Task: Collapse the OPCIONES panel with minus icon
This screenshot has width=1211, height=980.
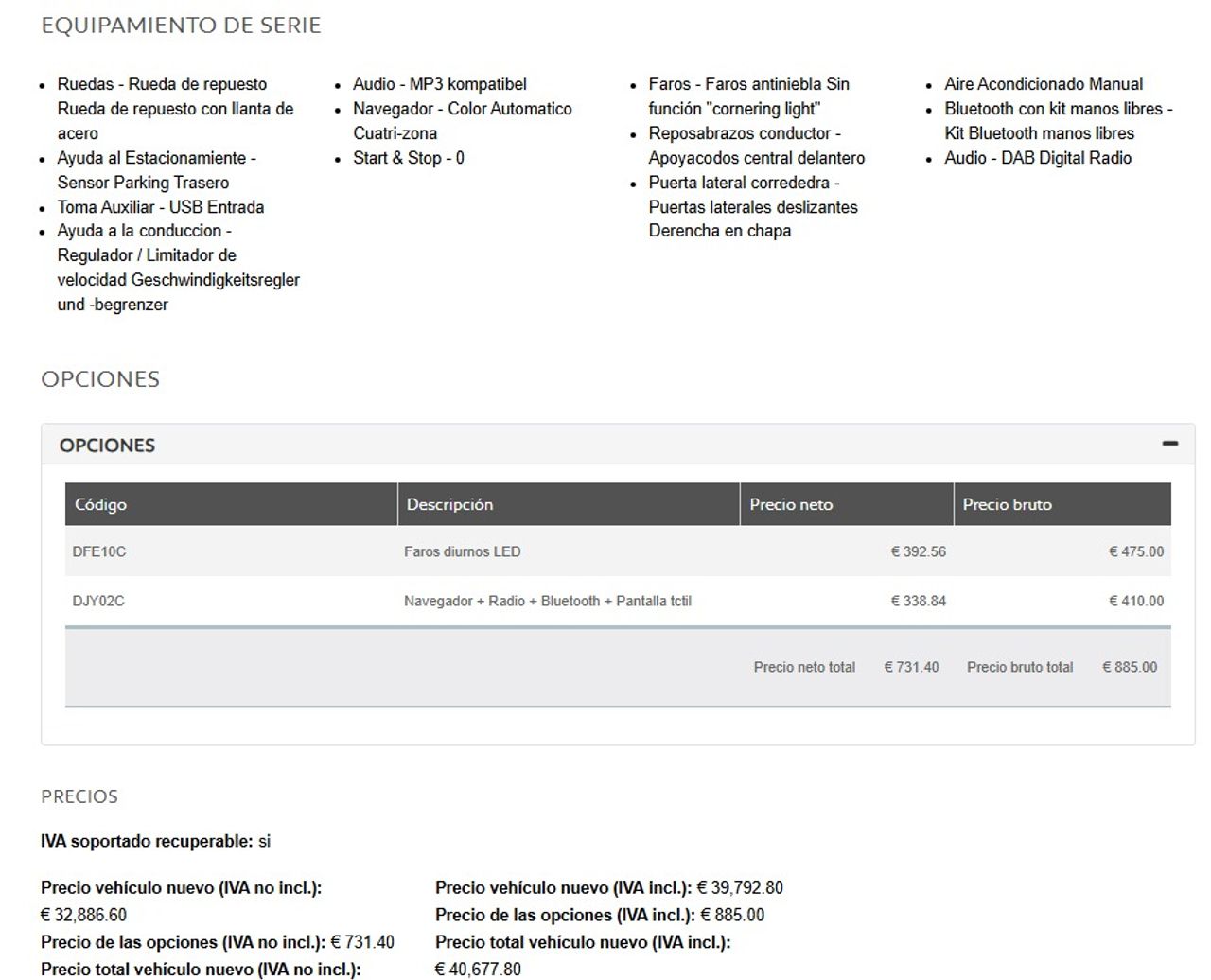Action: tap(1170, 444)
